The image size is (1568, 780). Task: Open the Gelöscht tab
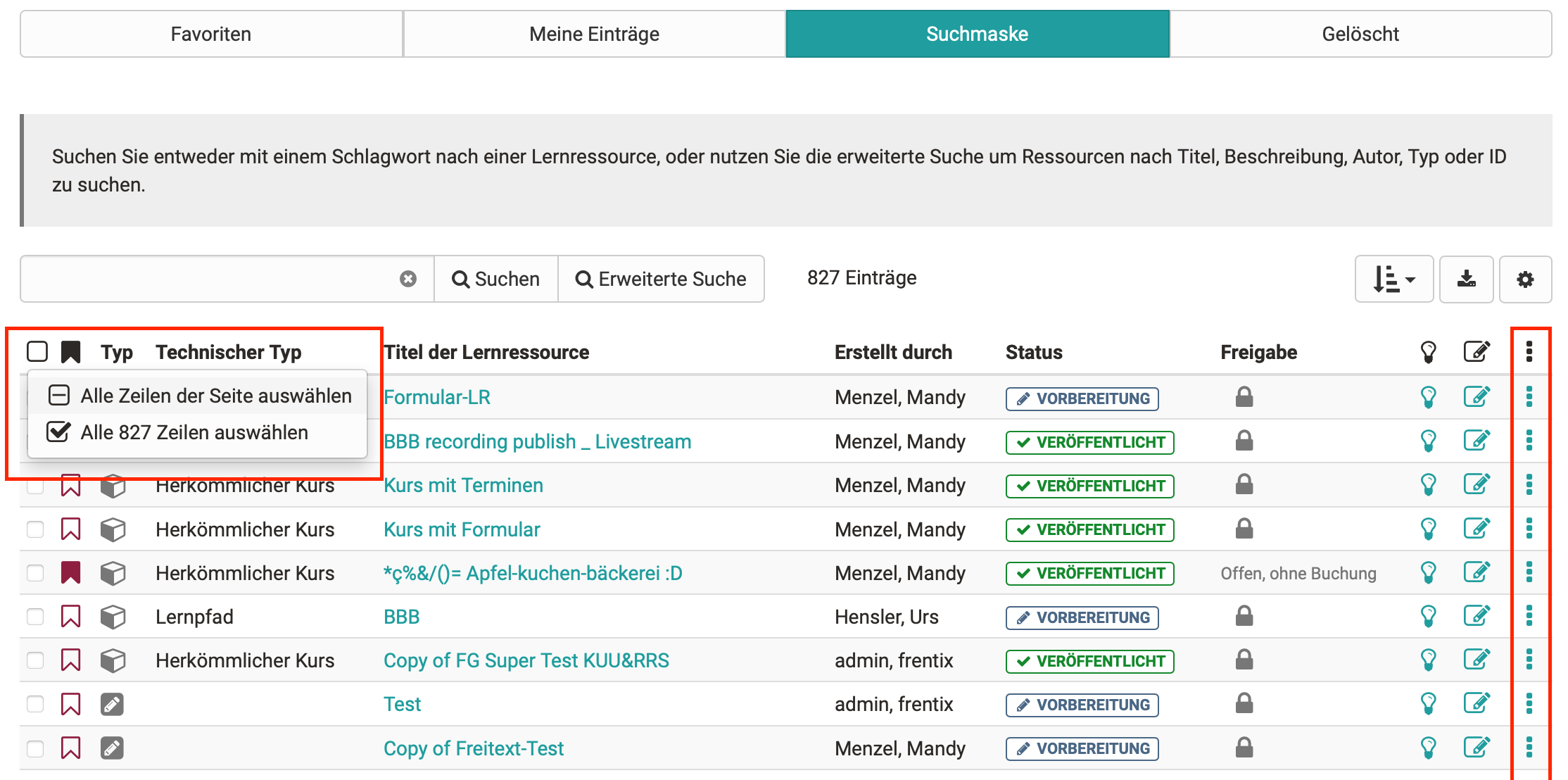tap(1360, 34)
